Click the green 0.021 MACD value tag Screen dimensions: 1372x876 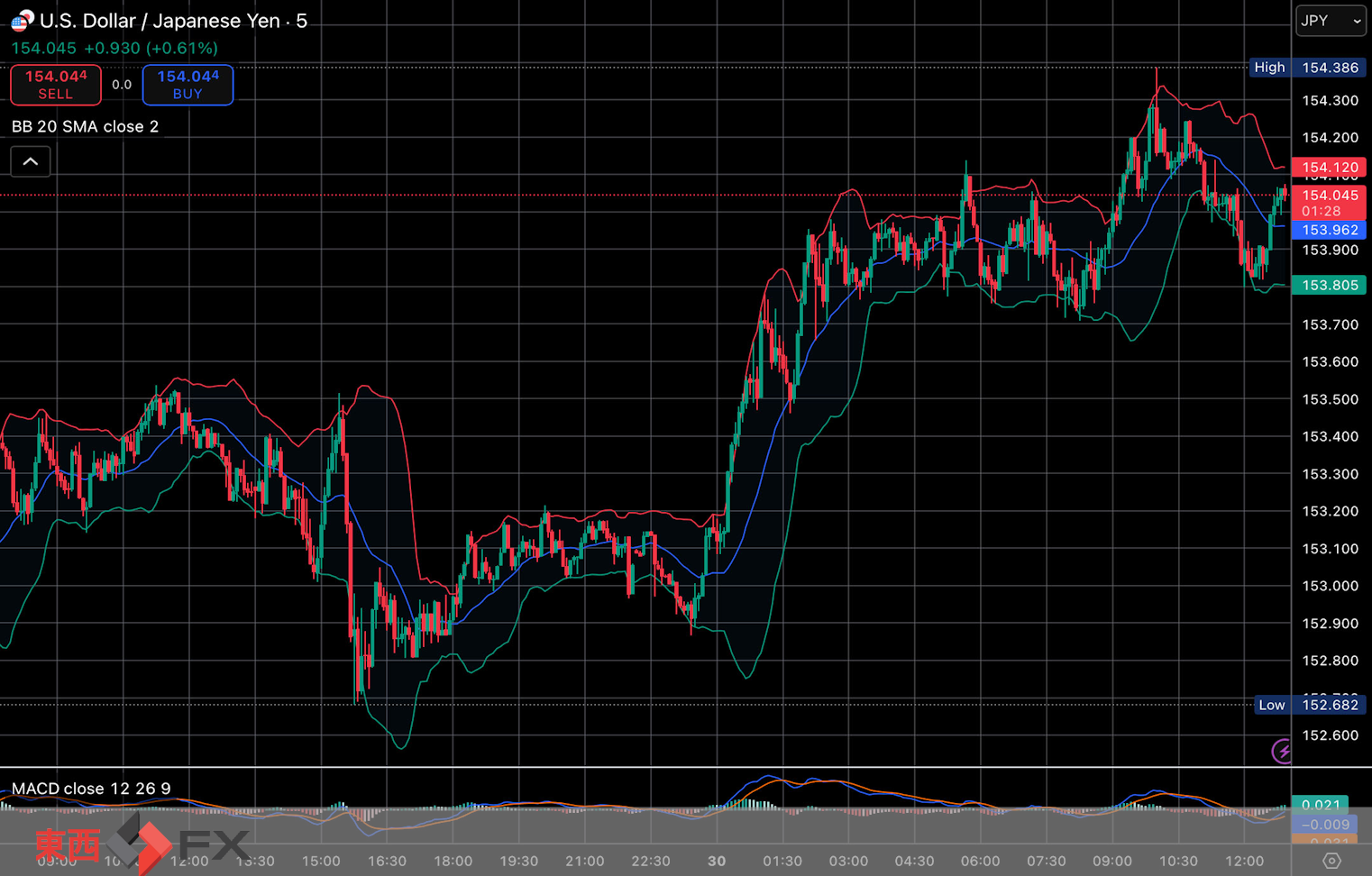coord(1320,804)
